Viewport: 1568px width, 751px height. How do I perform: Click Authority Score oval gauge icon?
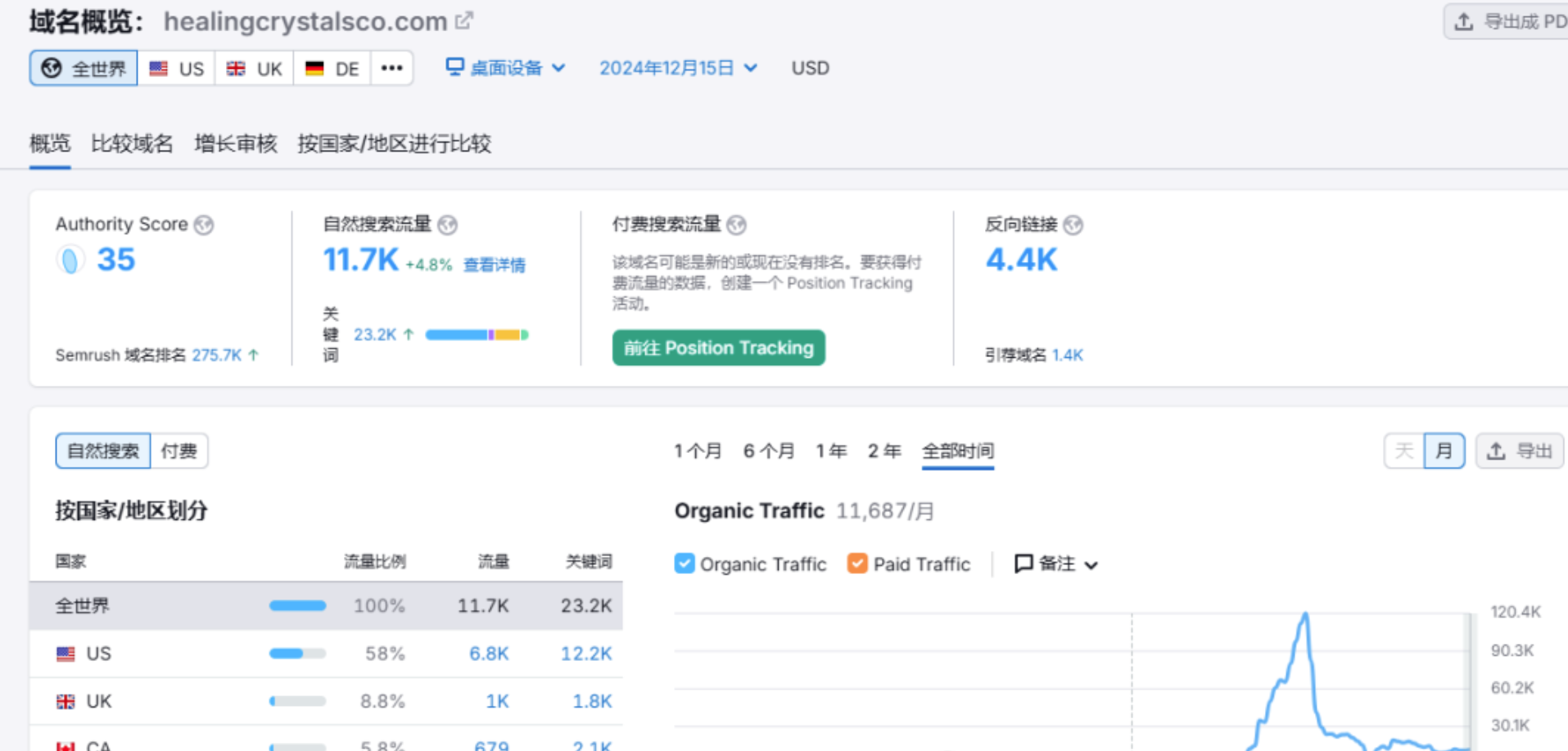70,260
